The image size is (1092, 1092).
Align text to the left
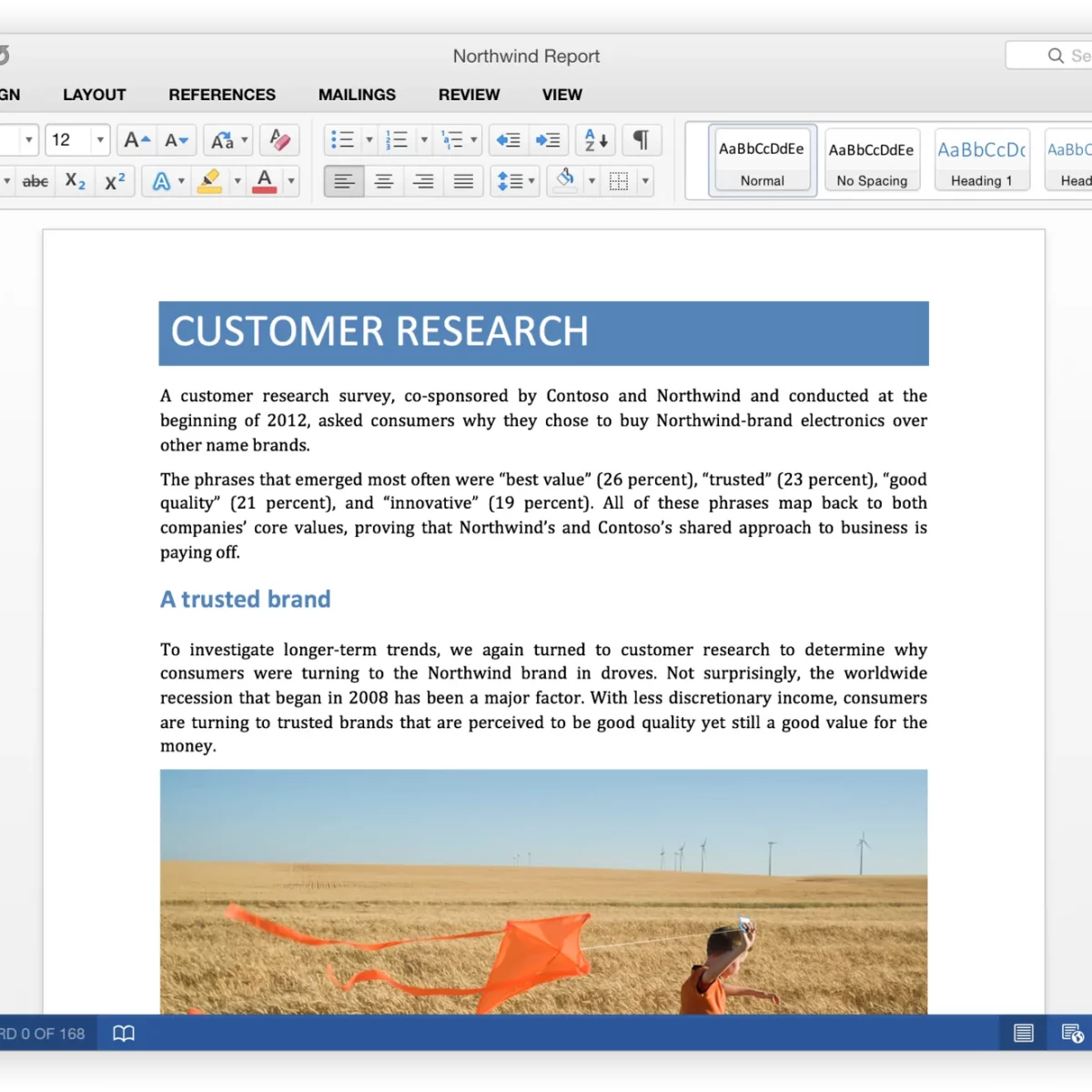[344, 181]
